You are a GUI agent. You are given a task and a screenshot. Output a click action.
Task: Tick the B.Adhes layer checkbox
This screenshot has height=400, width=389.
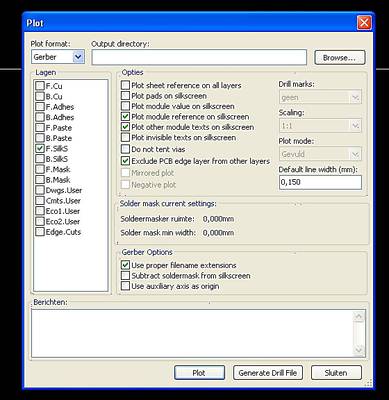tap(40, 117)
